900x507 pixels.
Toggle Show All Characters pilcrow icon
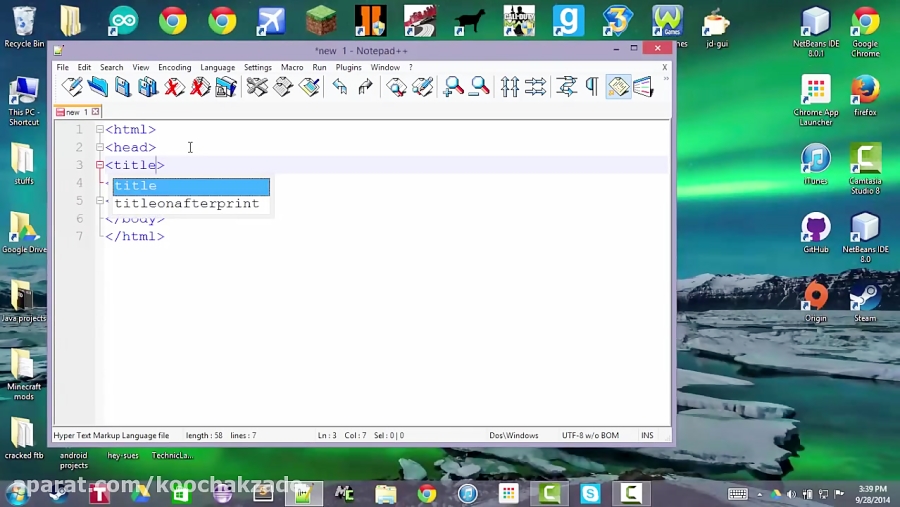[x=591, y=88]
